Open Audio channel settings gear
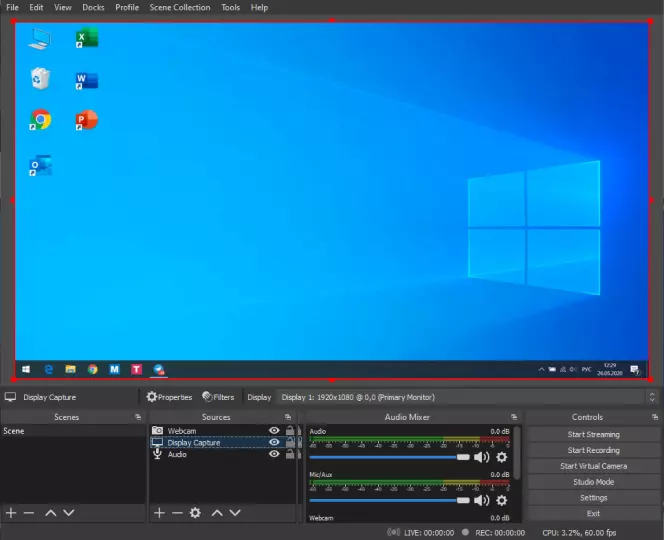664x540 pixels. 502,457
